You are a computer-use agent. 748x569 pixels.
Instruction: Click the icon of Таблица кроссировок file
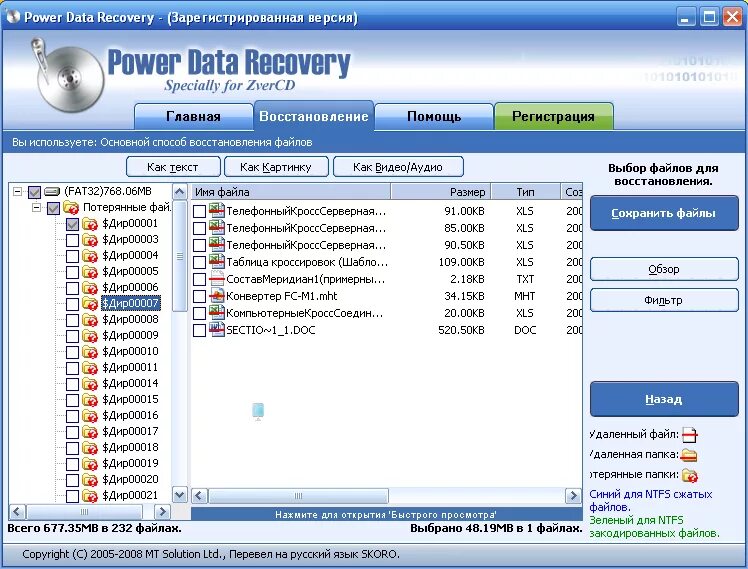(x=217, y=261)
